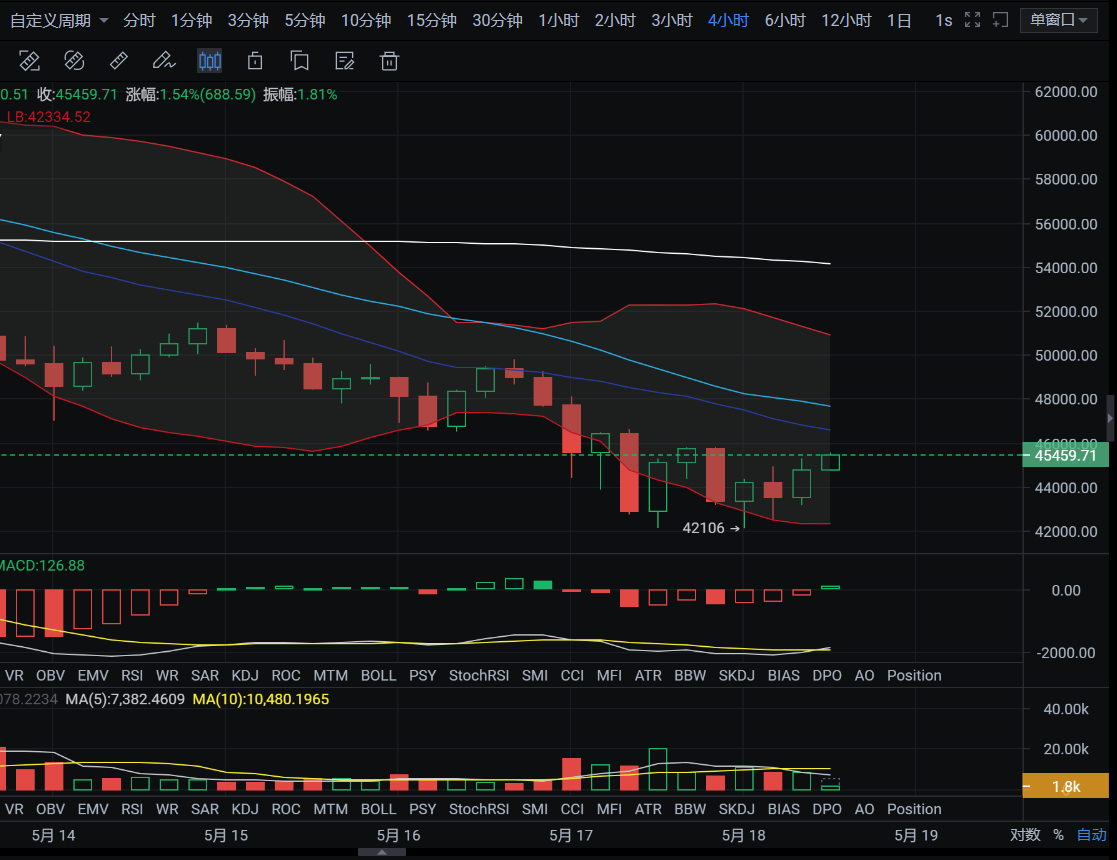Open the 自定义周期 dropdown
1117x860 pixels.
(58, 21)
